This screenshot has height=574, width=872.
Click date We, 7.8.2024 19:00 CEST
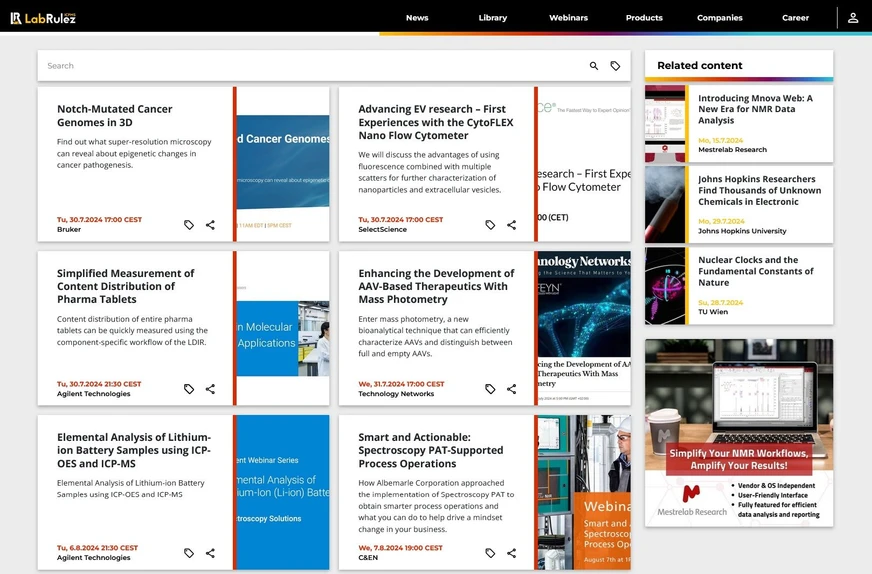tap(400, 548)
